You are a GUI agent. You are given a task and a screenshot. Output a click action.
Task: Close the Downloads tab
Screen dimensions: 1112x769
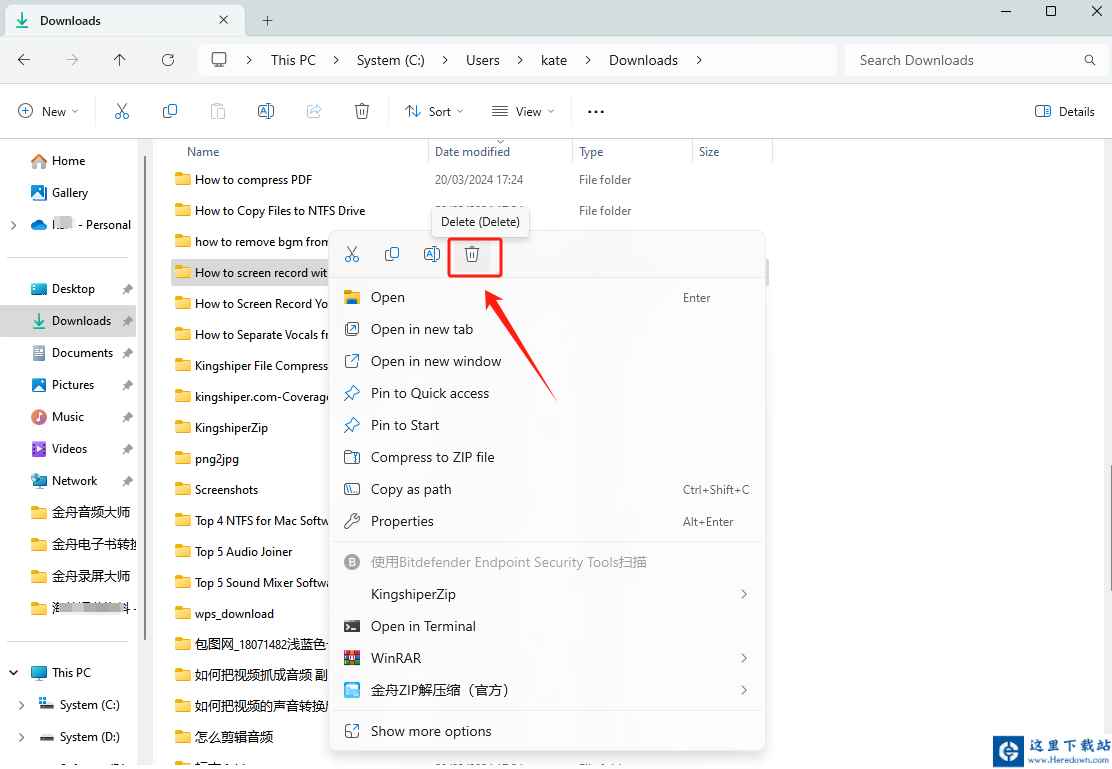223,20
